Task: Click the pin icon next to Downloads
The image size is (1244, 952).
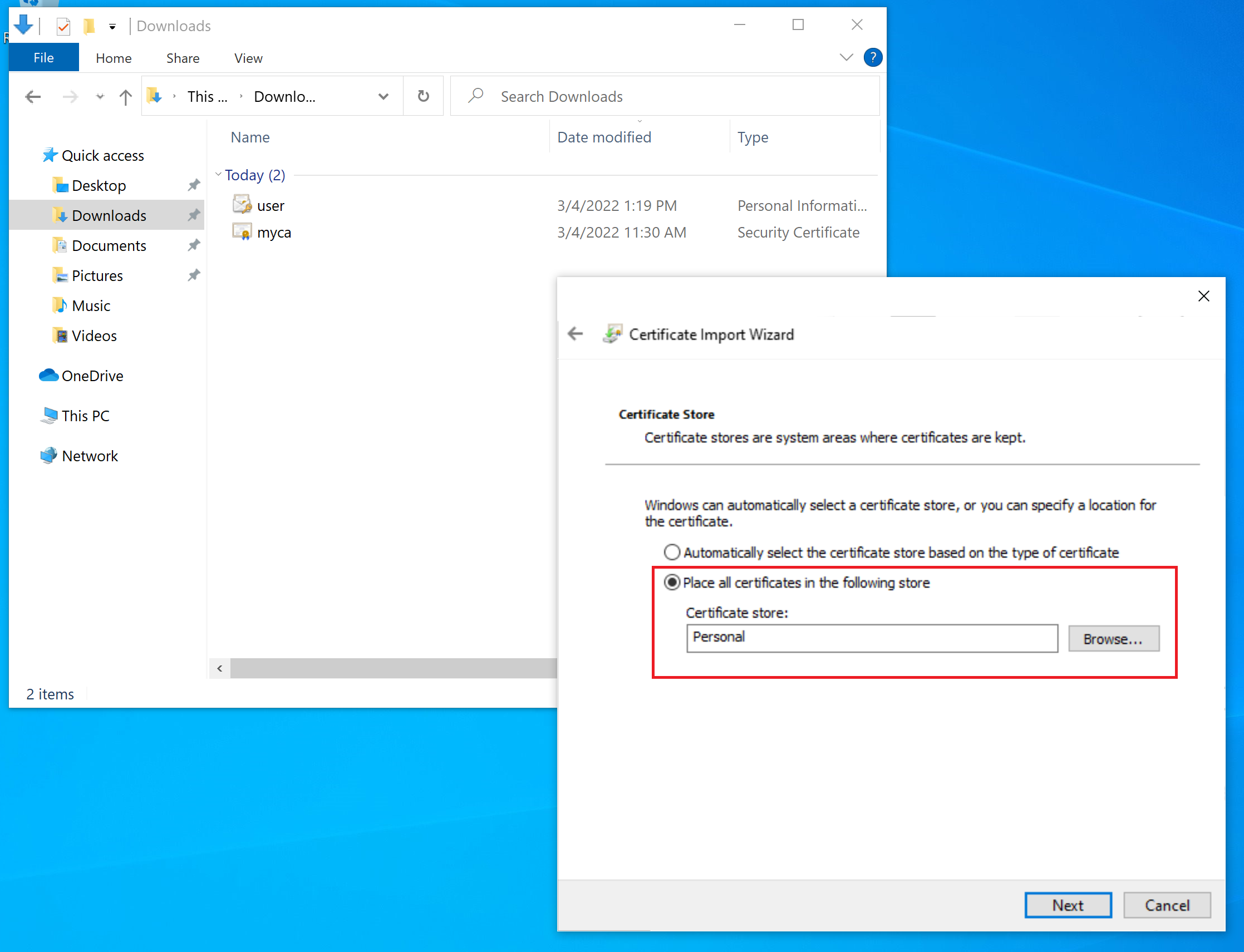Action: 194,215
